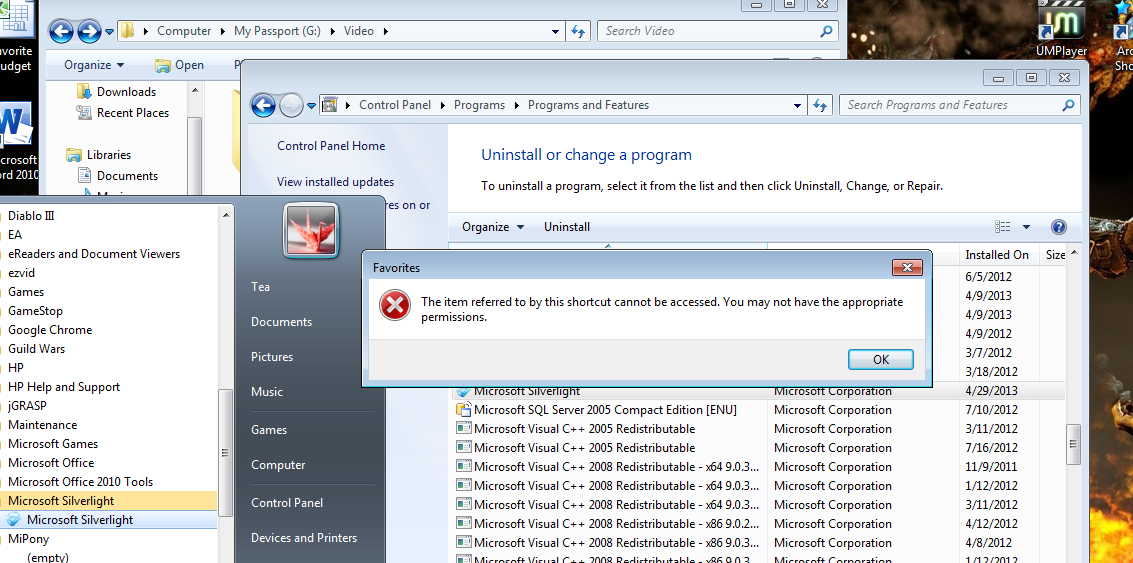
Task: Open UMPlayer desktop shortcut
Action: [1061, 30]
